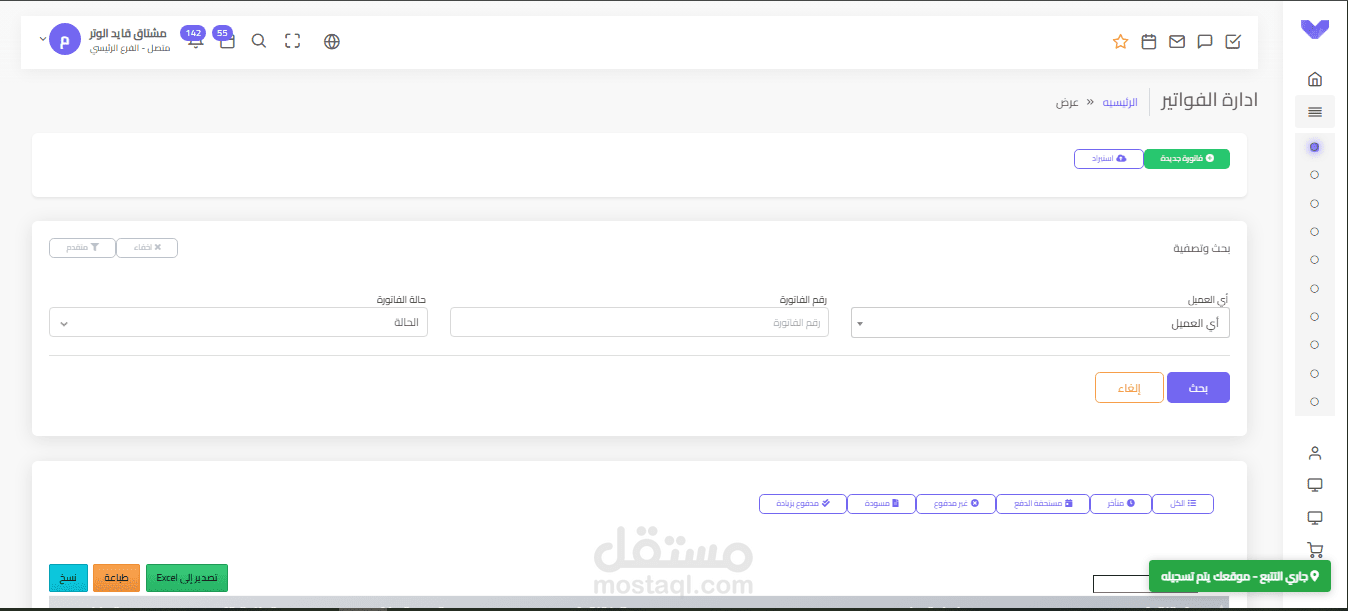Image resolution: width=1348 pixels, height=611 pixels.
Task: Click the purple user avatar circle
Action: [65, 40]
